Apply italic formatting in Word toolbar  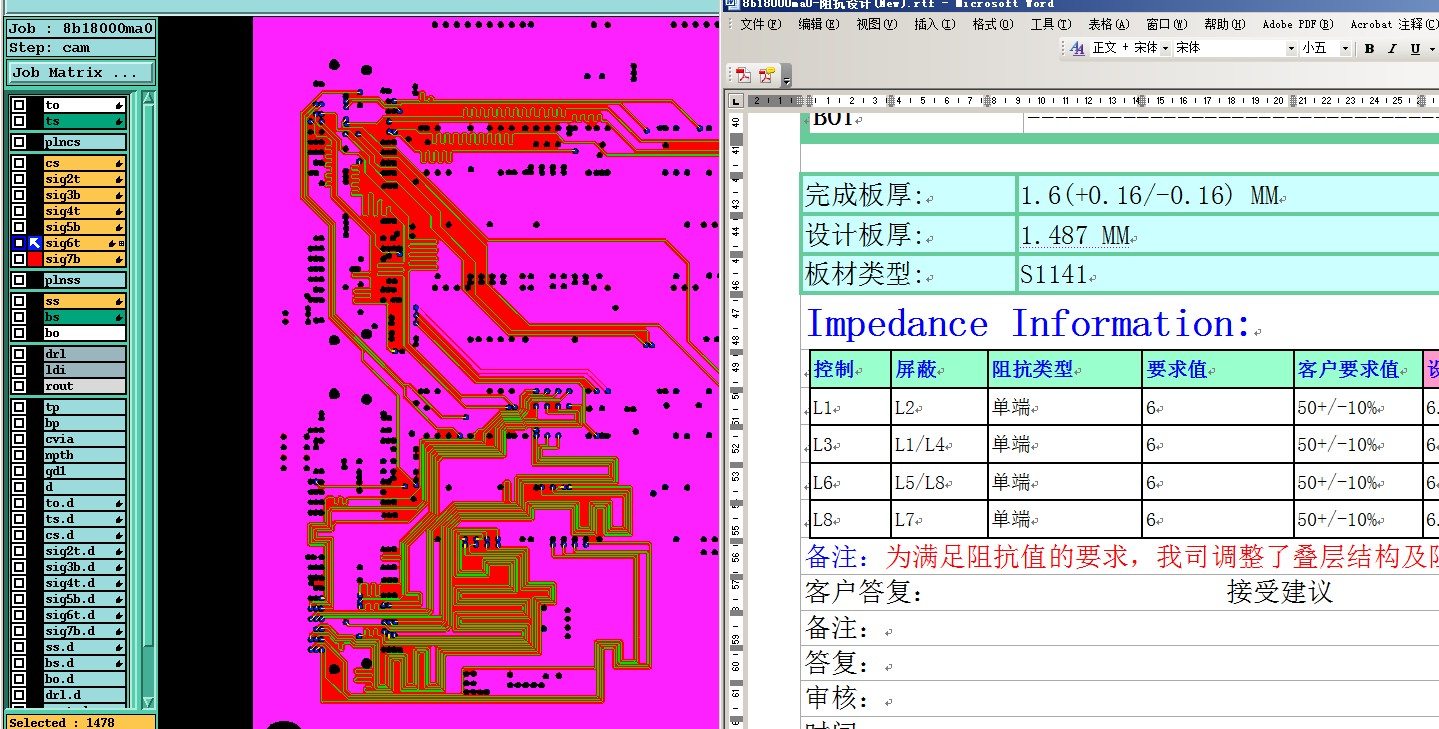tap(1392, 48)
